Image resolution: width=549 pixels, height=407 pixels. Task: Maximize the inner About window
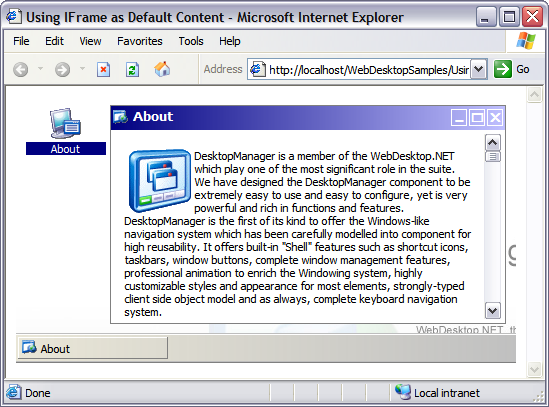[x=477, y=117]
